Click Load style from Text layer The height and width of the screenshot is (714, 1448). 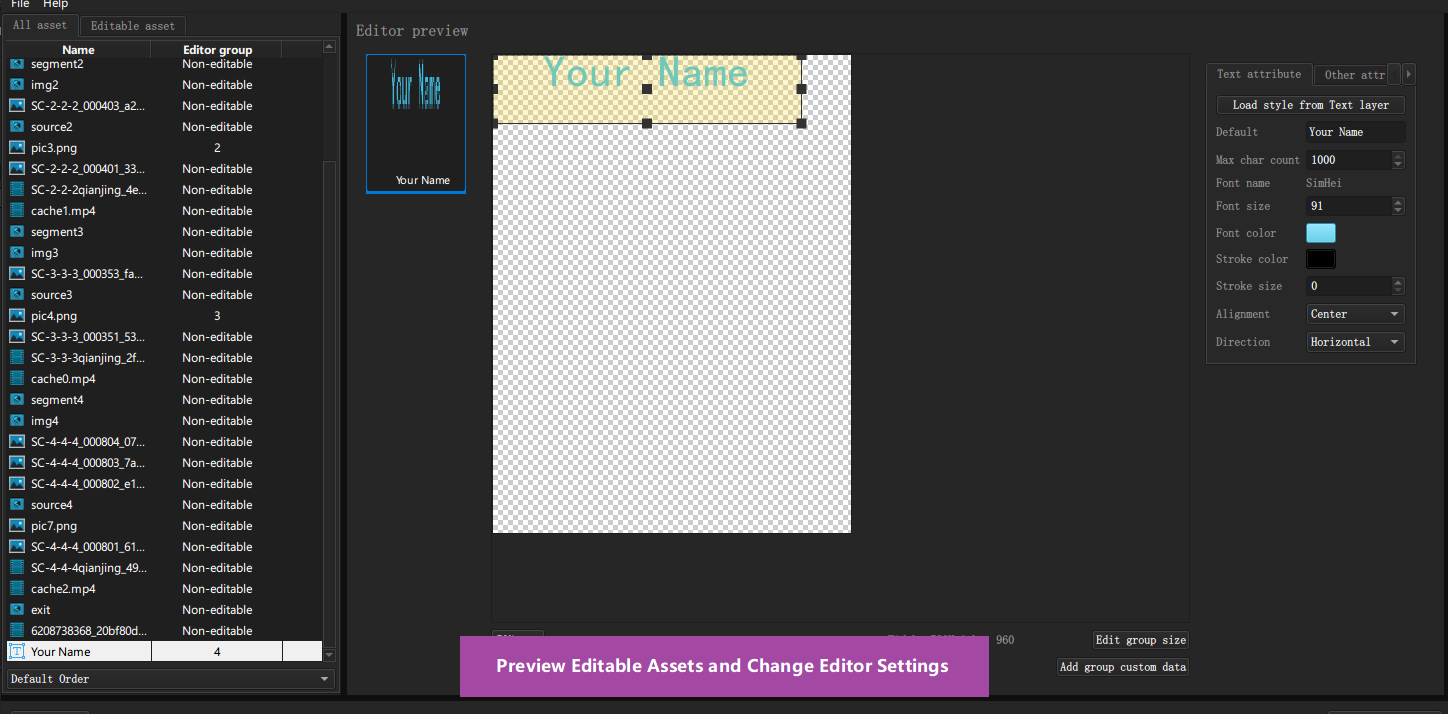pyautogui.click(x=1309, y=104)
